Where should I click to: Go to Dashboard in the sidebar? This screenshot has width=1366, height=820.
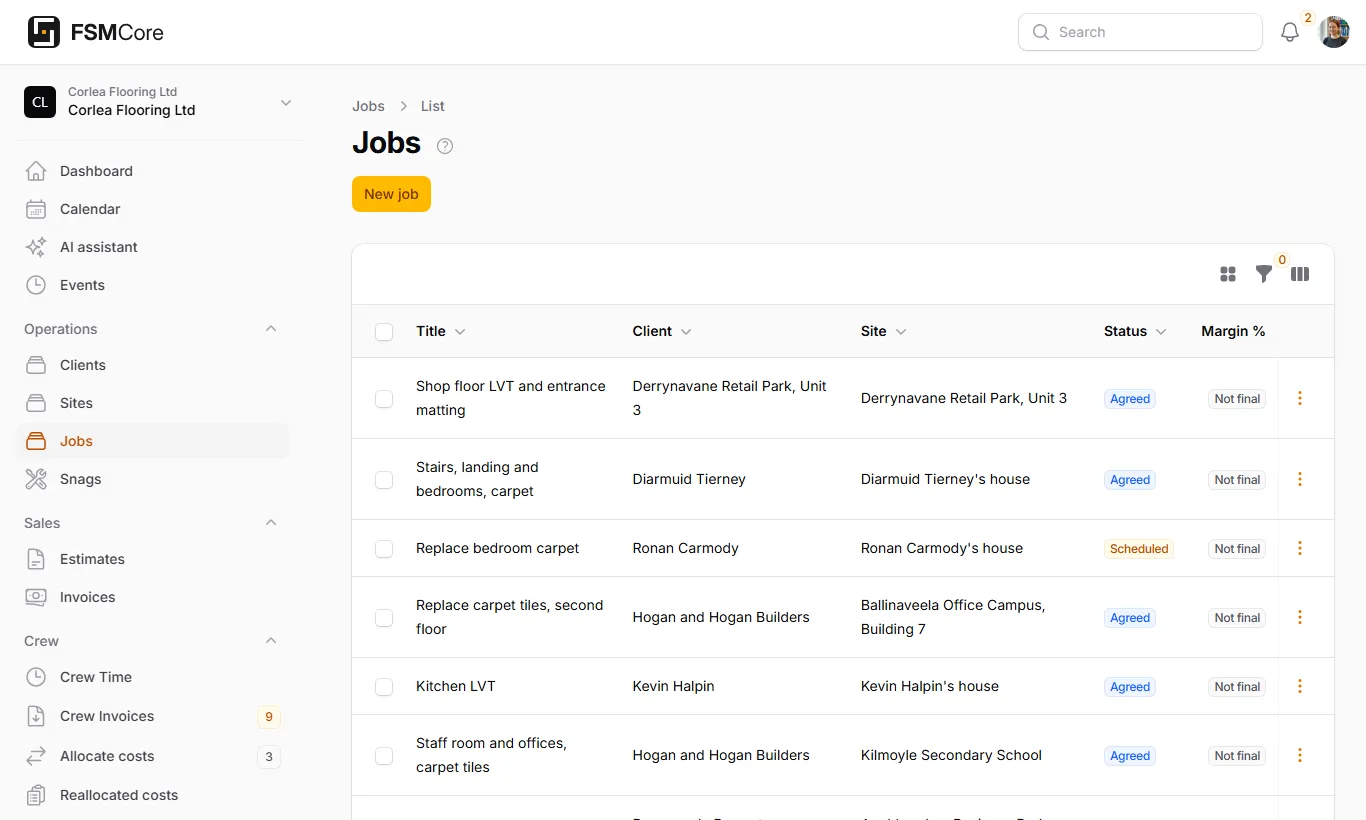point(152,171)
